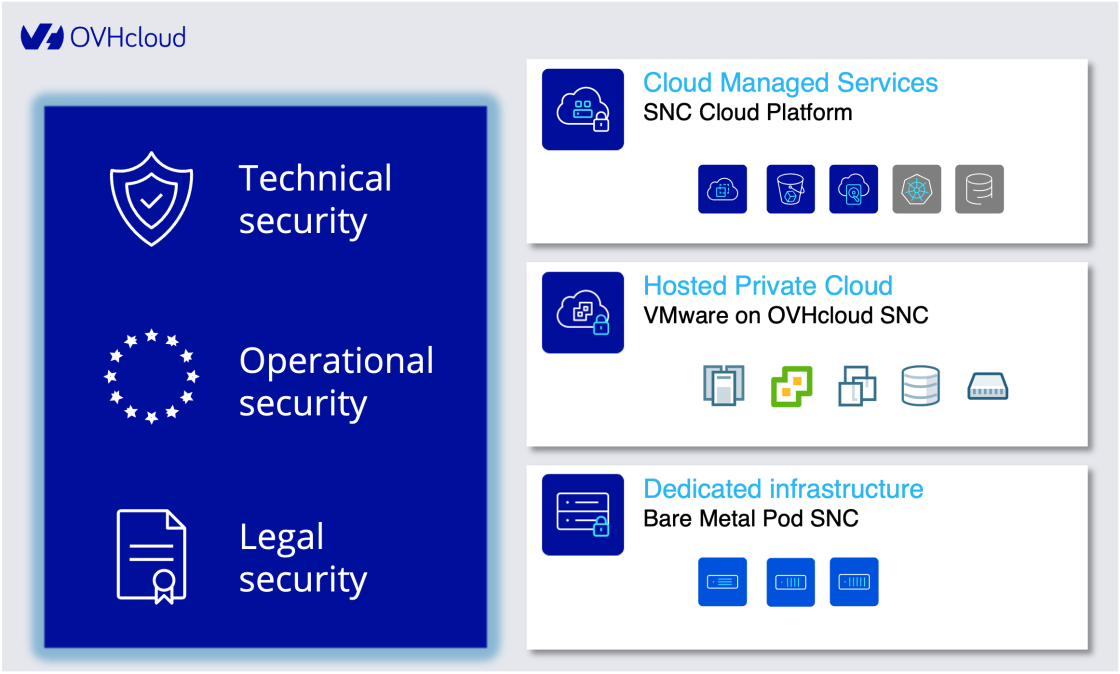Click the datastore cylinder icon in VMware row

point(920,386)
